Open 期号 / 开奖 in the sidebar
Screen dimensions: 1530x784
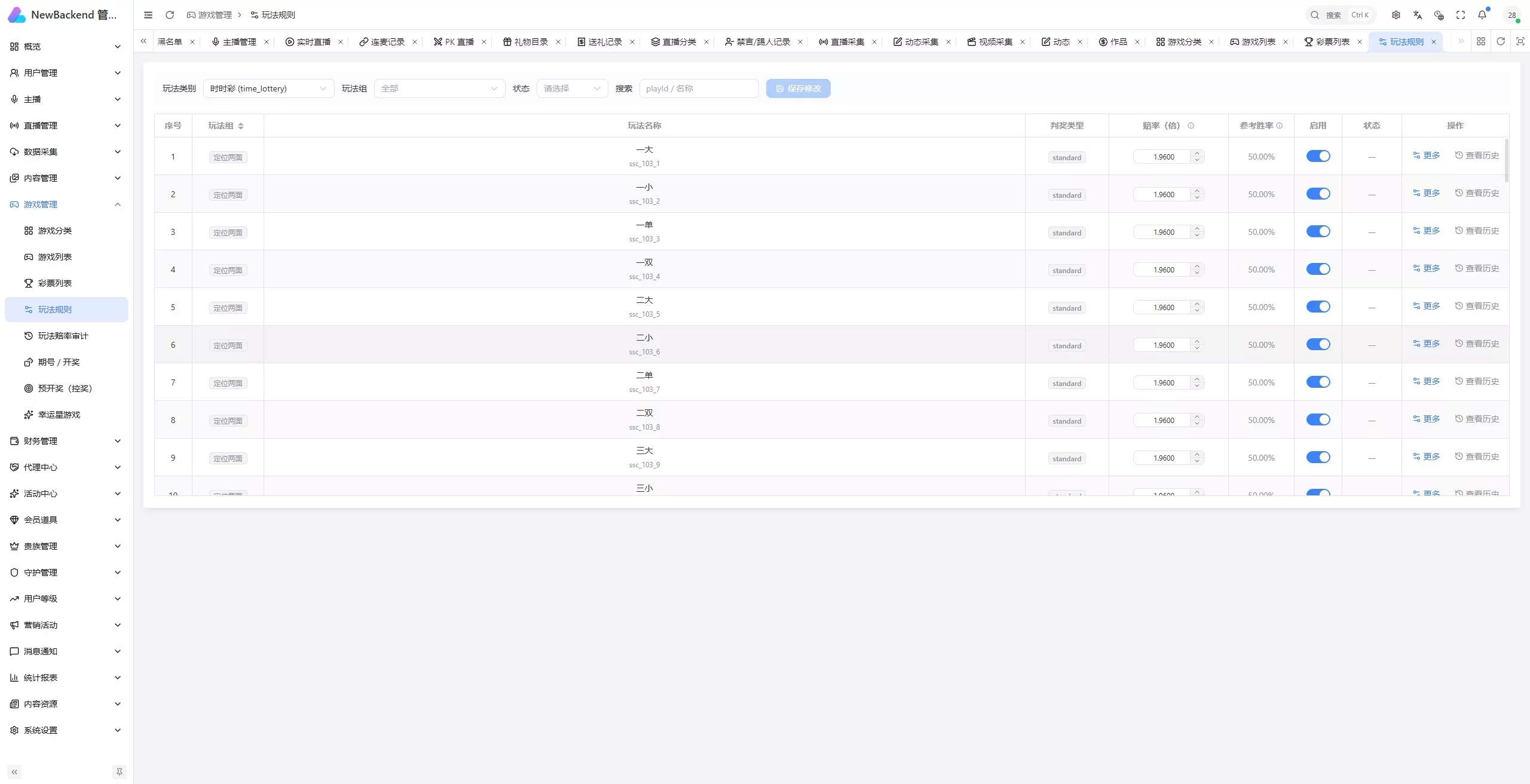tap(66, 362)
